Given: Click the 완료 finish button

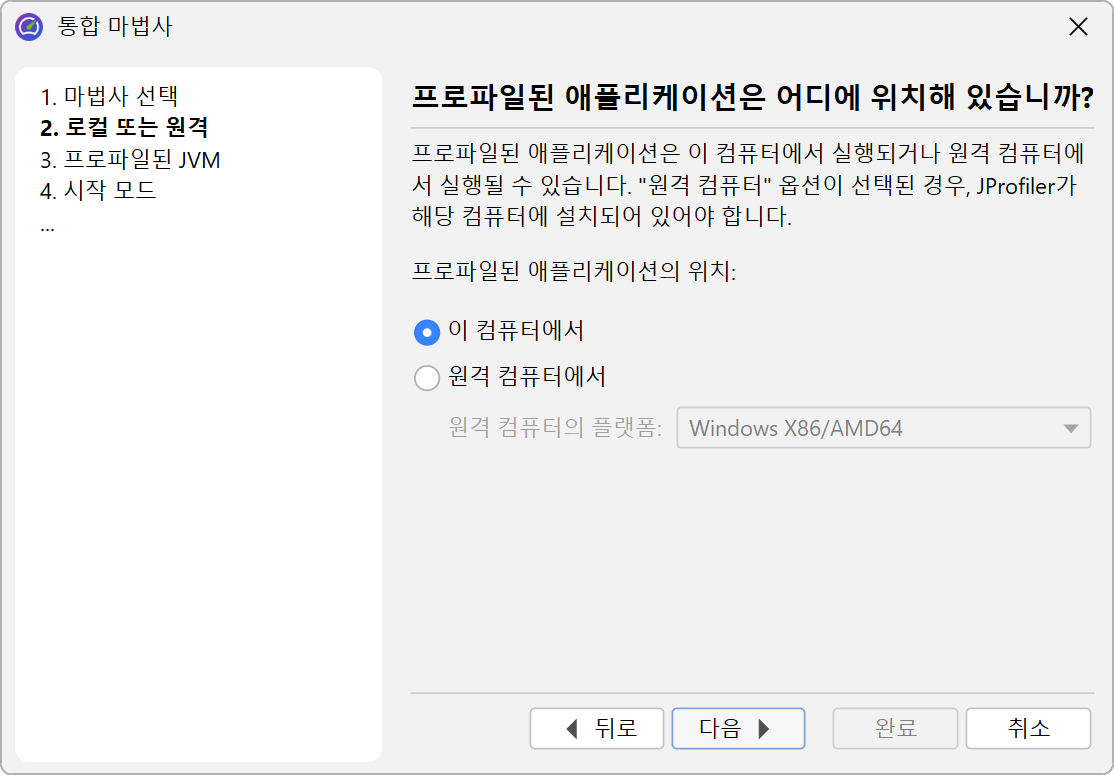Looking at the screenshot, I should tap(895, 728).
